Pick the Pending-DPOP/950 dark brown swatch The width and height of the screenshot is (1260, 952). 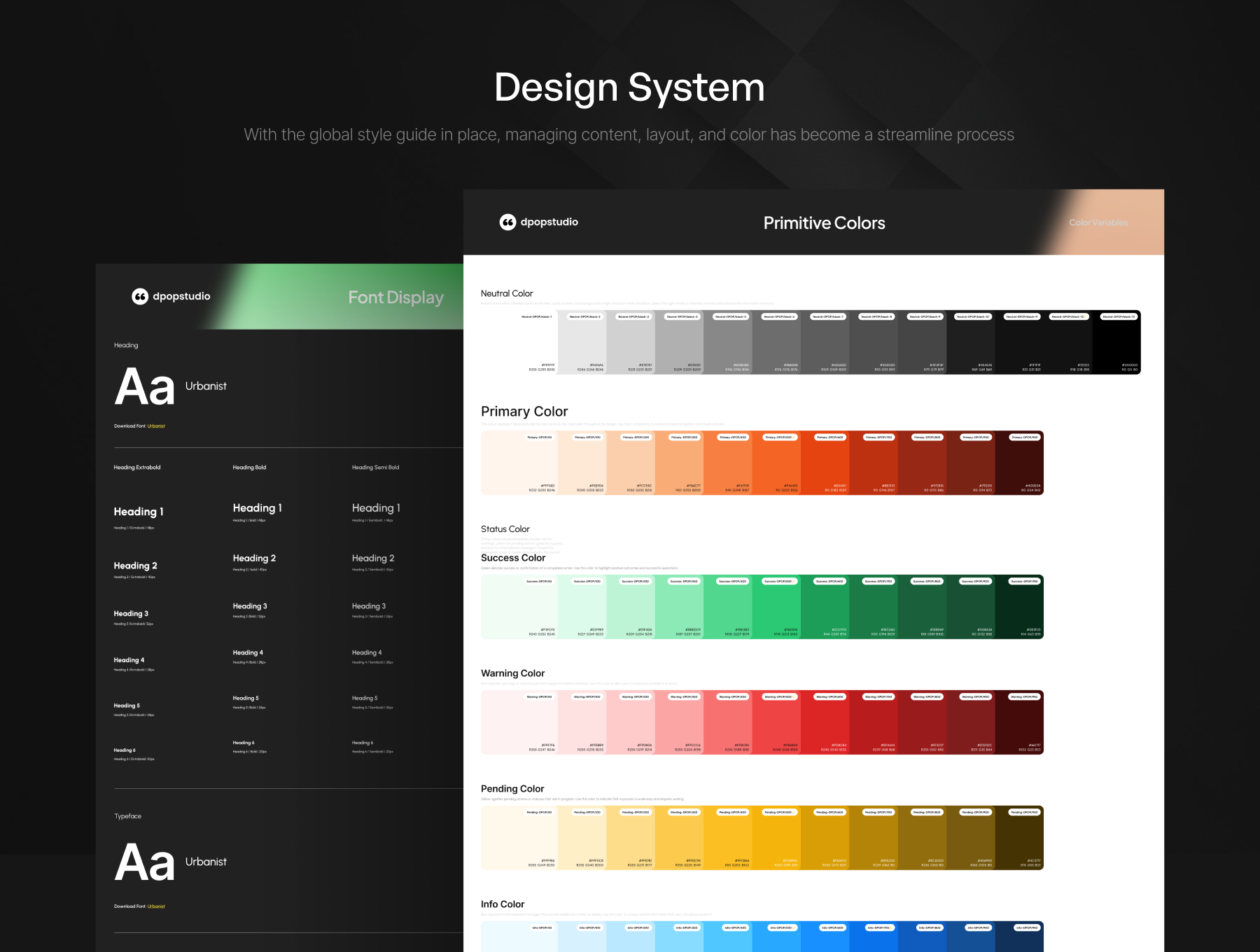[x=1019, y=838]
